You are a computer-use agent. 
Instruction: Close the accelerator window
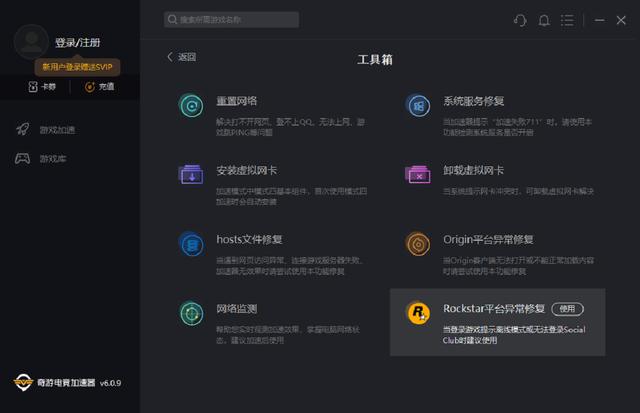click(x=621, y=20)
